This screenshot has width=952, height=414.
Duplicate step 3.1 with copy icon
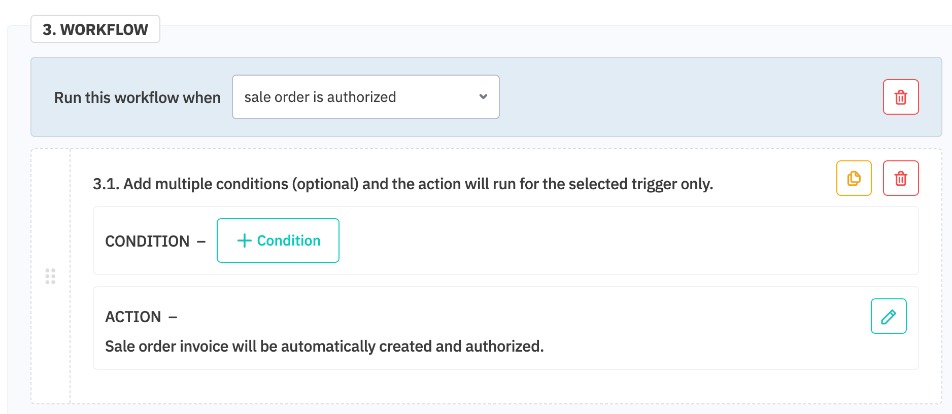854,178
